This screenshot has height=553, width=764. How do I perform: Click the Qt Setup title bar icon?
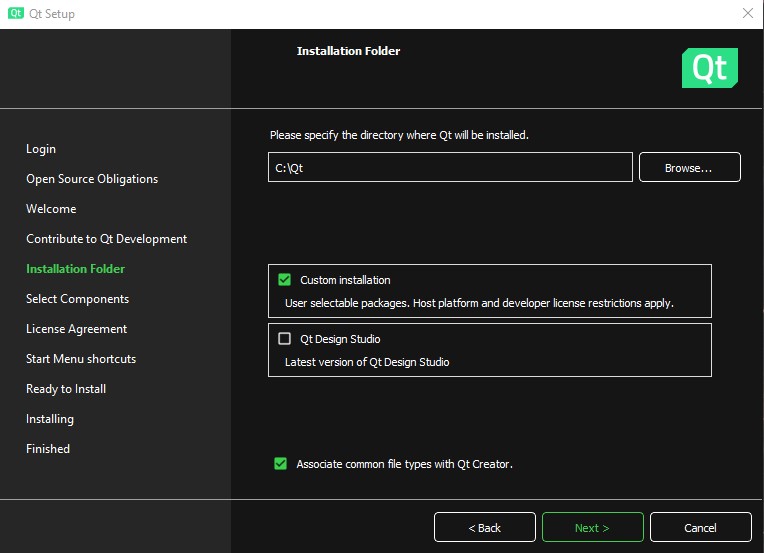(16, 13)
